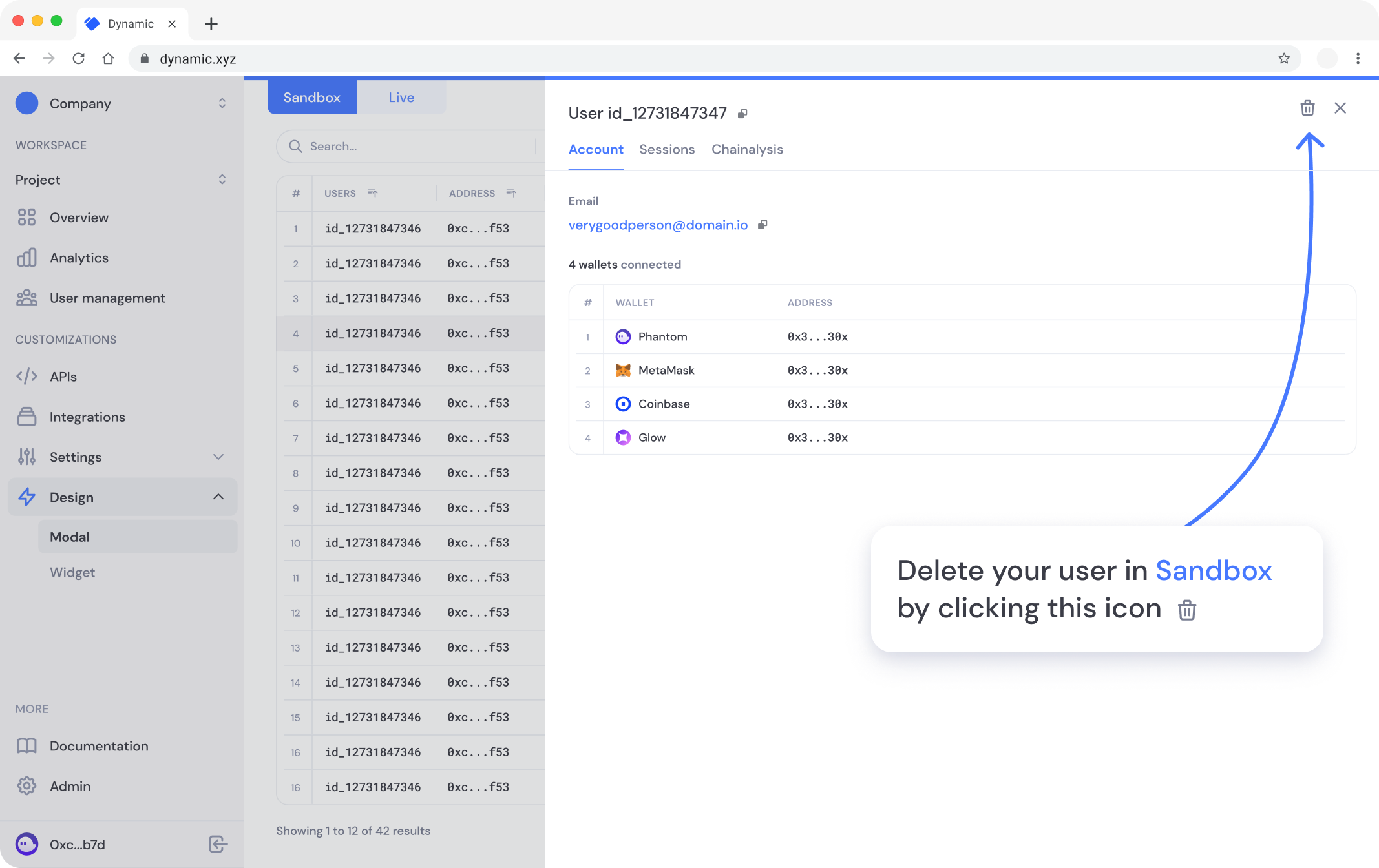Screen dimensions: 1379x868
Task: Open Analytics in the sidebar
Action: [x=79, y=258]
